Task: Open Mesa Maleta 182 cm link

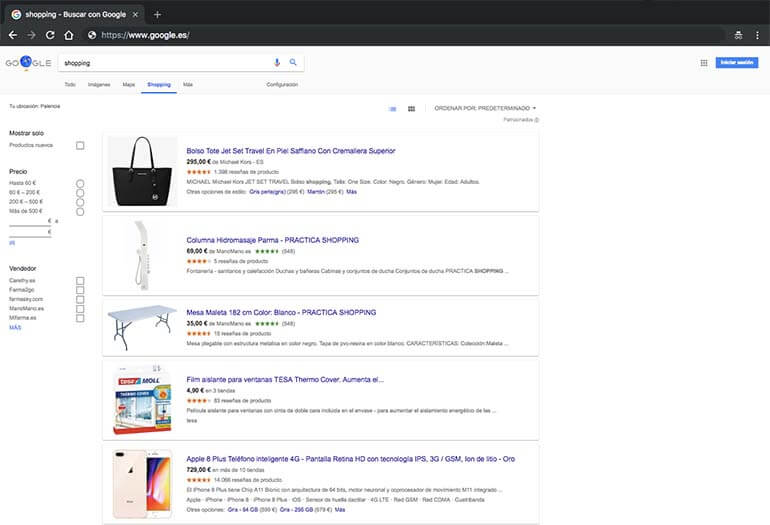Action: click(281, 312)
